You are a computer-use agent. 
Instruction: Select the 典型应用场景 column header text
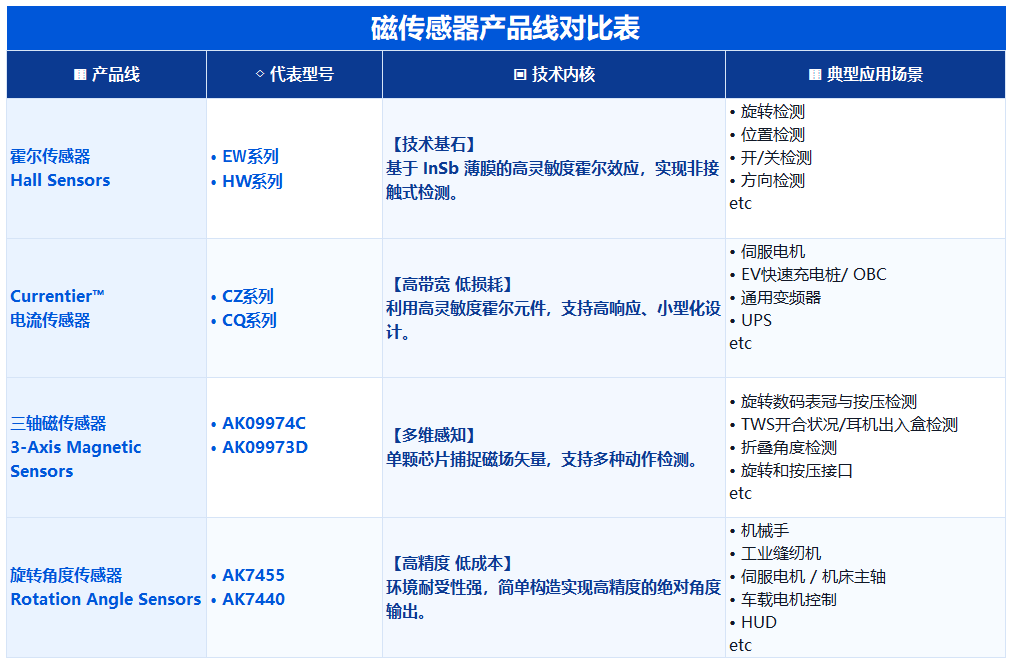click(x=875, y=75)
